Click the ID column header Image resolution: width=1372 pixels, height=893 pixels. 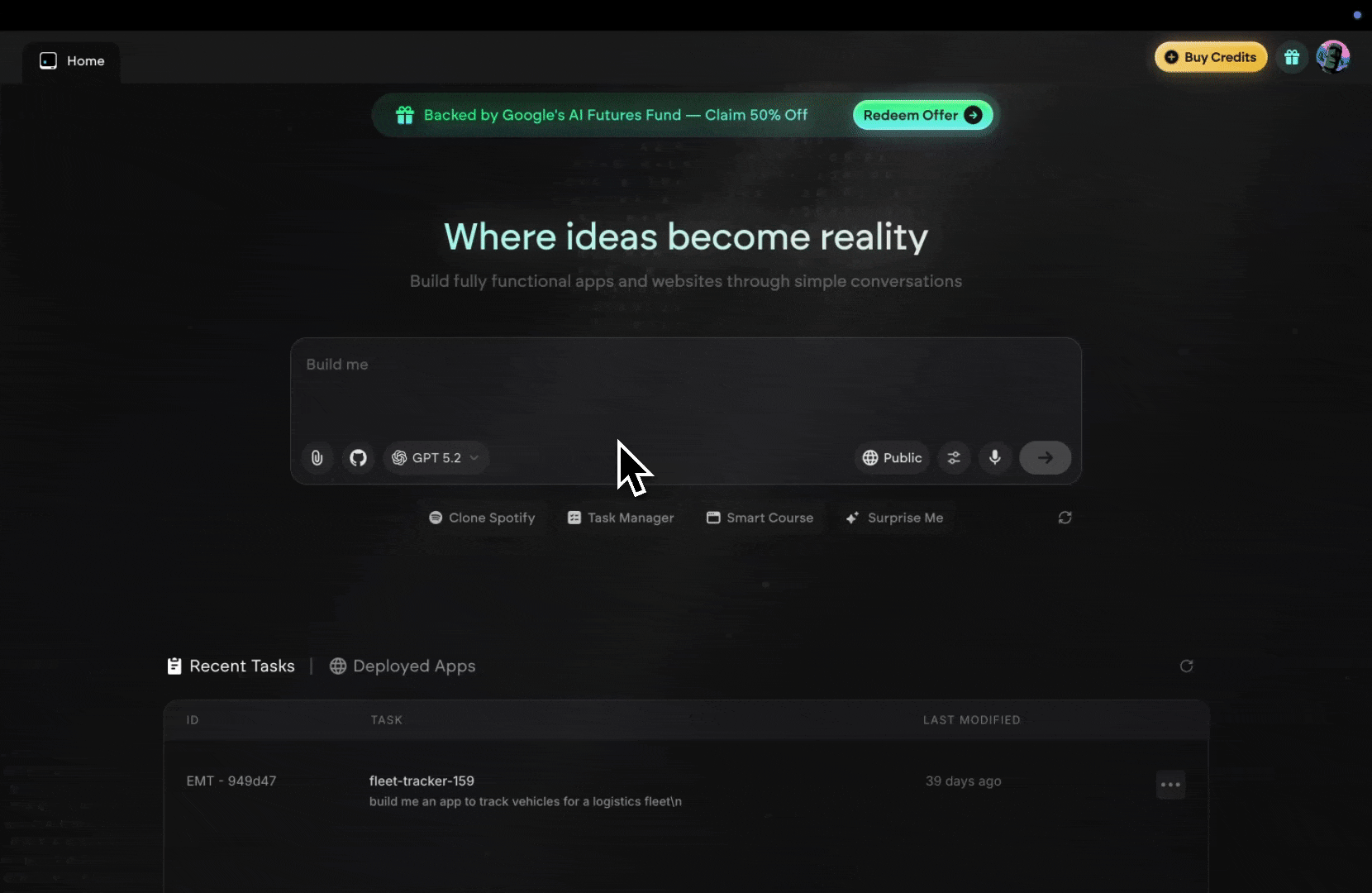pyautogui.click(x=193, y=720)
